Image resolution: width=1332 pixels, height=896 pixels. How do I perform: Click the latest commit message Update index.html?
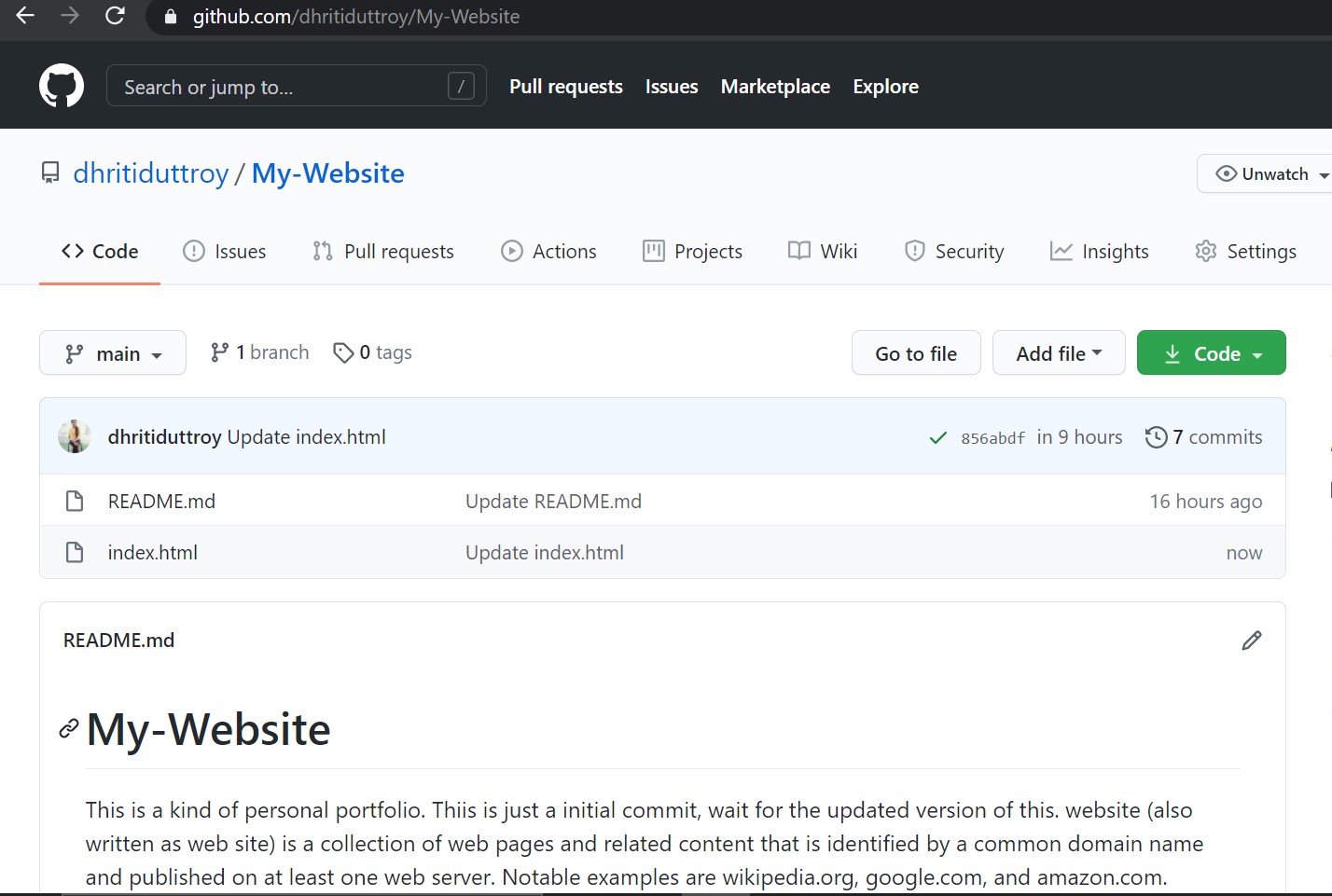click(307, 437)
